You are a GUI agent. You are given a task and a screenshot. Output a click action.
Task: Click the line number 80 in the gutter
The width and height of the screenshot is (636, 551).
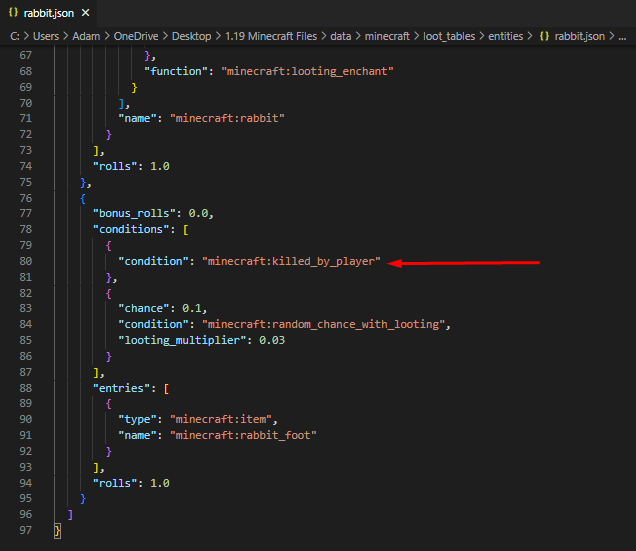tap(26, 261)
